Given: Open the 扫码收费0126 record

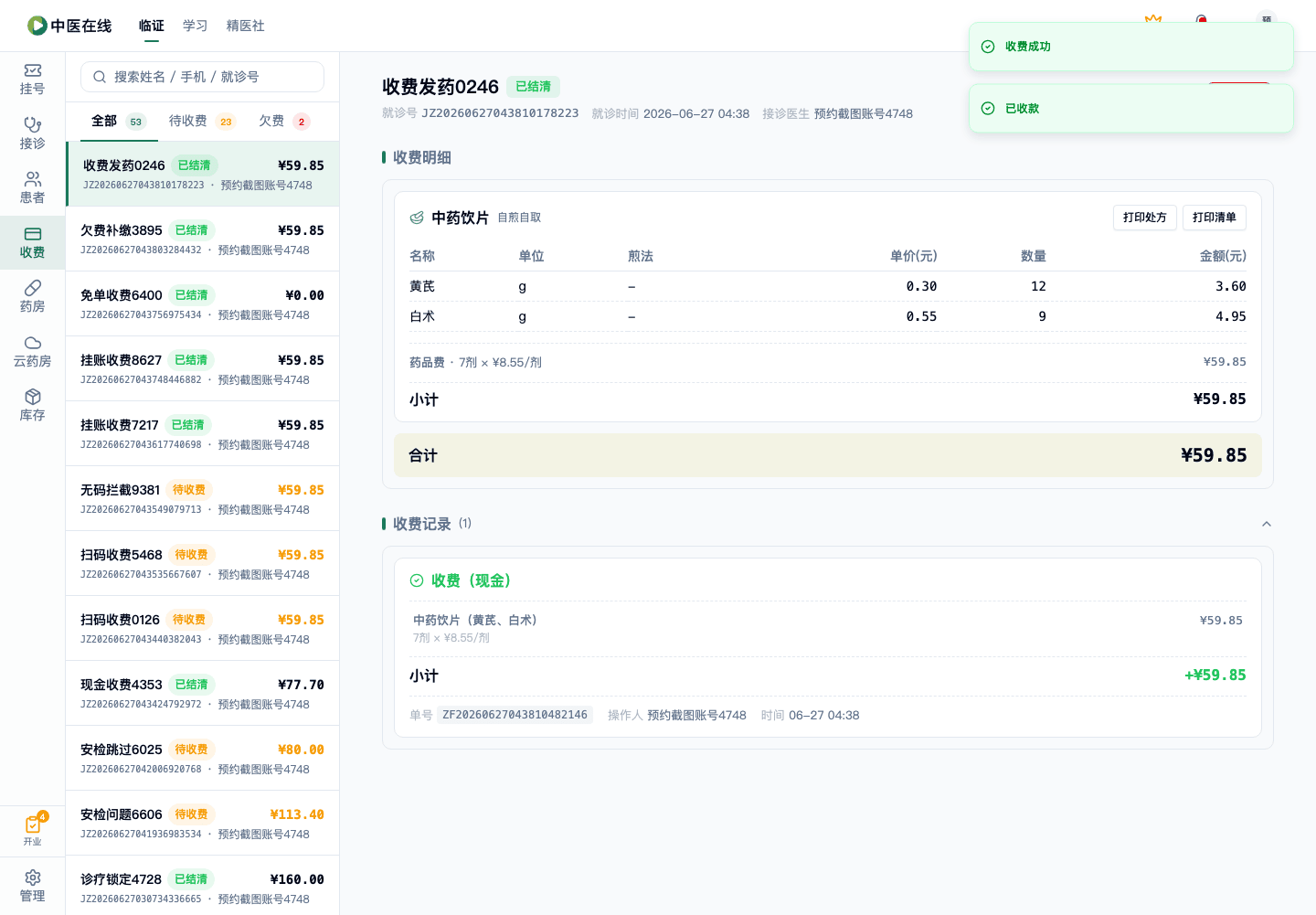Looking at the screenshot, I should click(x=203, y=628).
